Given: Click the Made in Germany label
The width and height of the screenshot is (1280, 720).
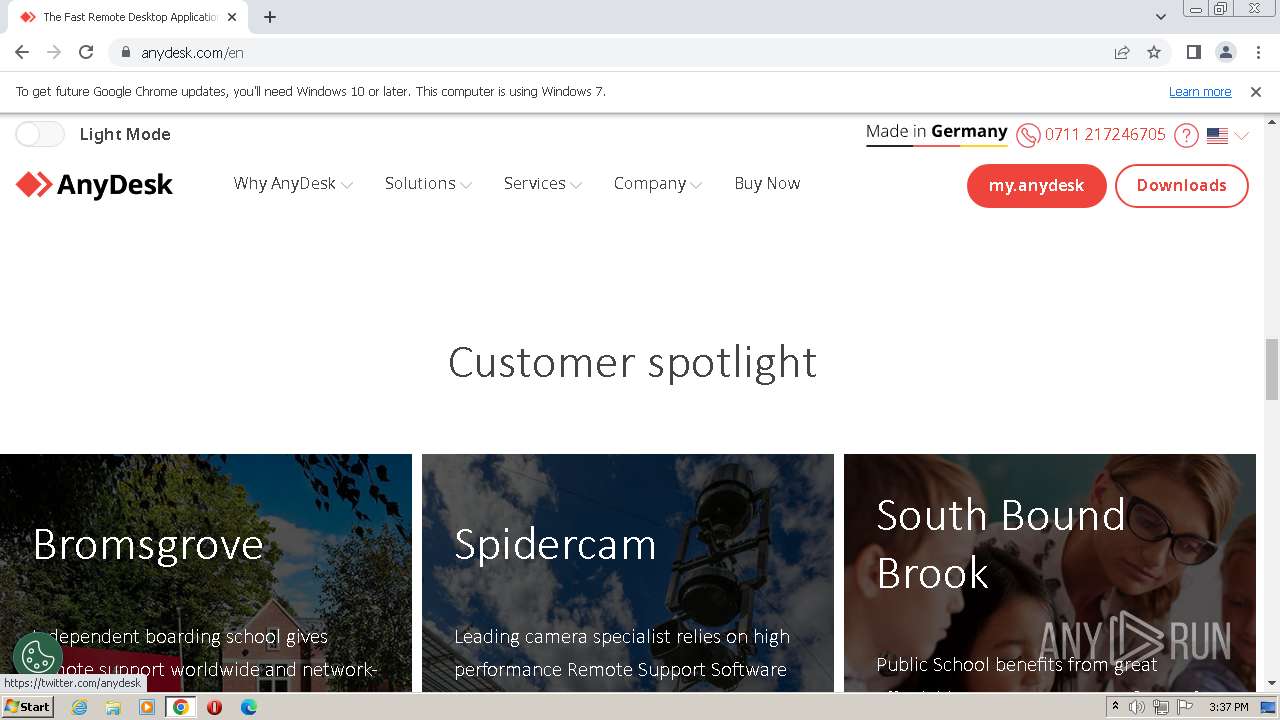Looking at the screenshot, I should pyautogui.click(x=937, y=133).
